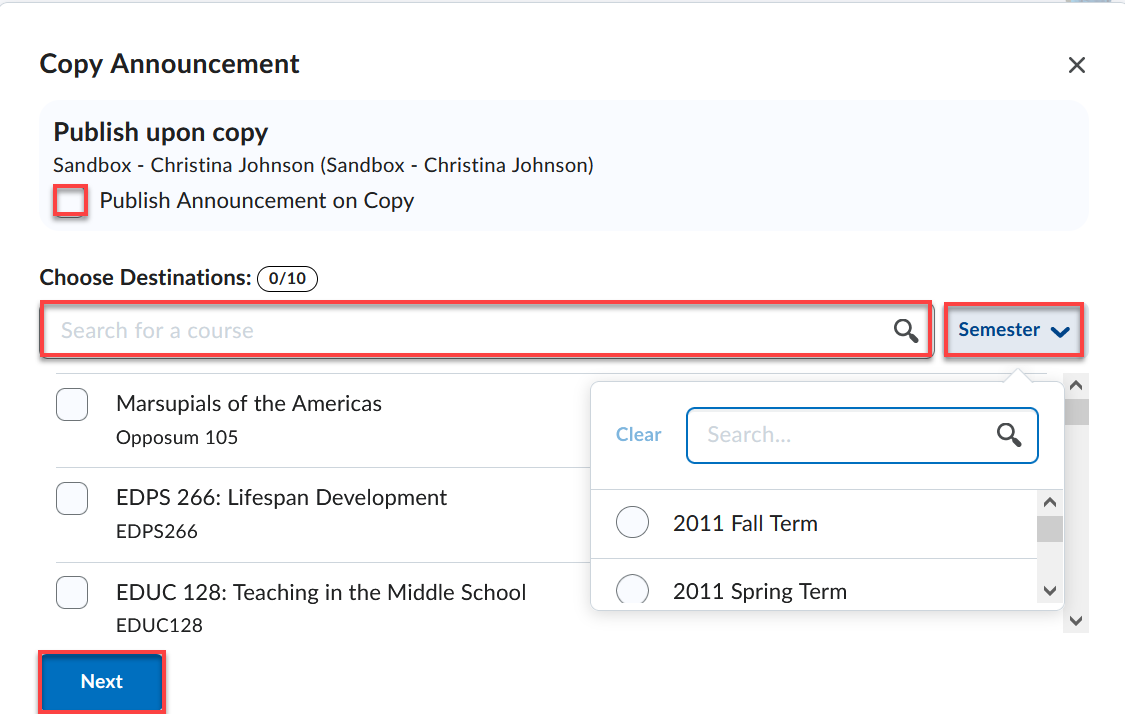Click the course search magnifier icon

906,331
